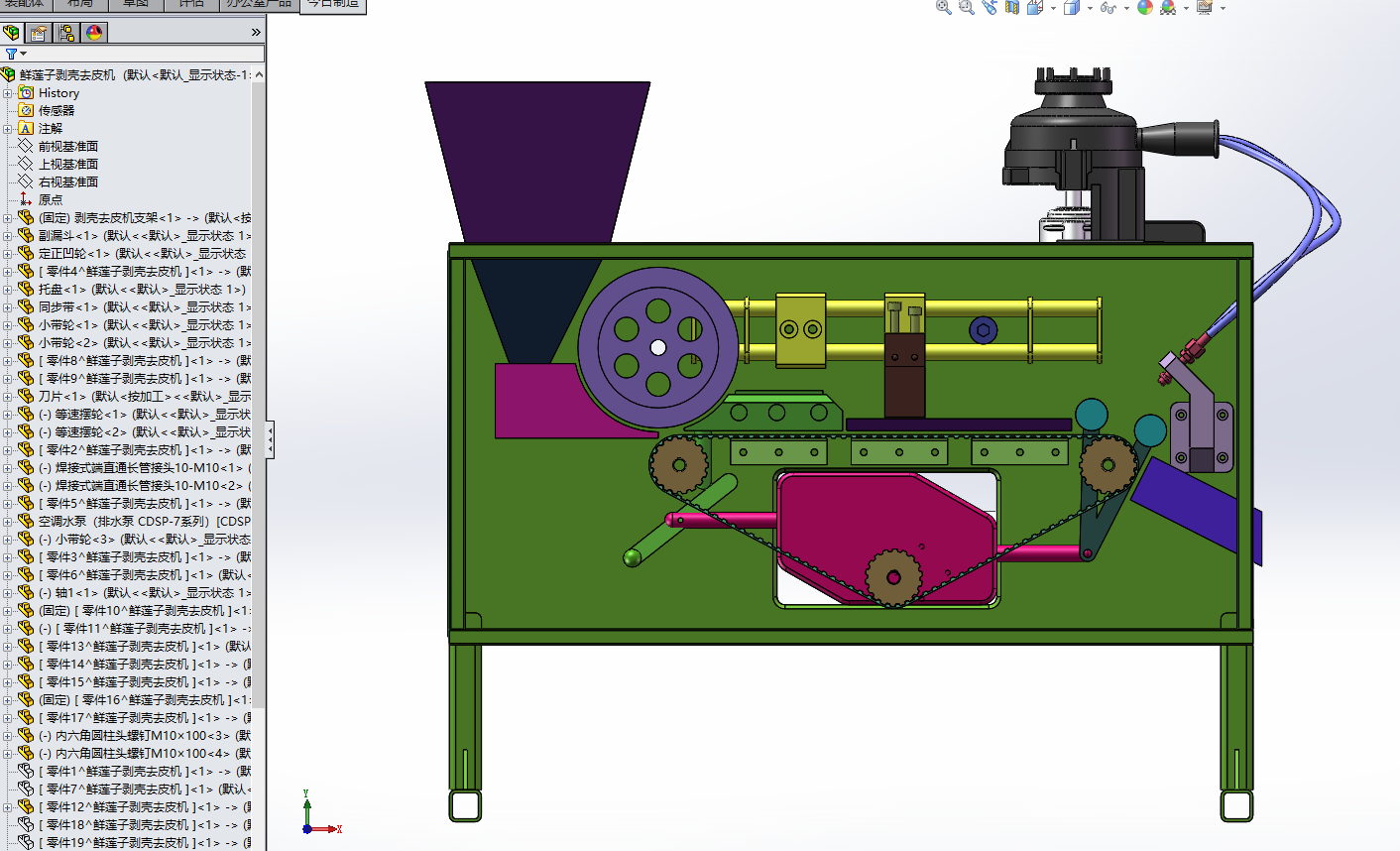Select the (-) 等速摆轮<2> tree row
1400x851 pixels.
[x=134, y=431]
